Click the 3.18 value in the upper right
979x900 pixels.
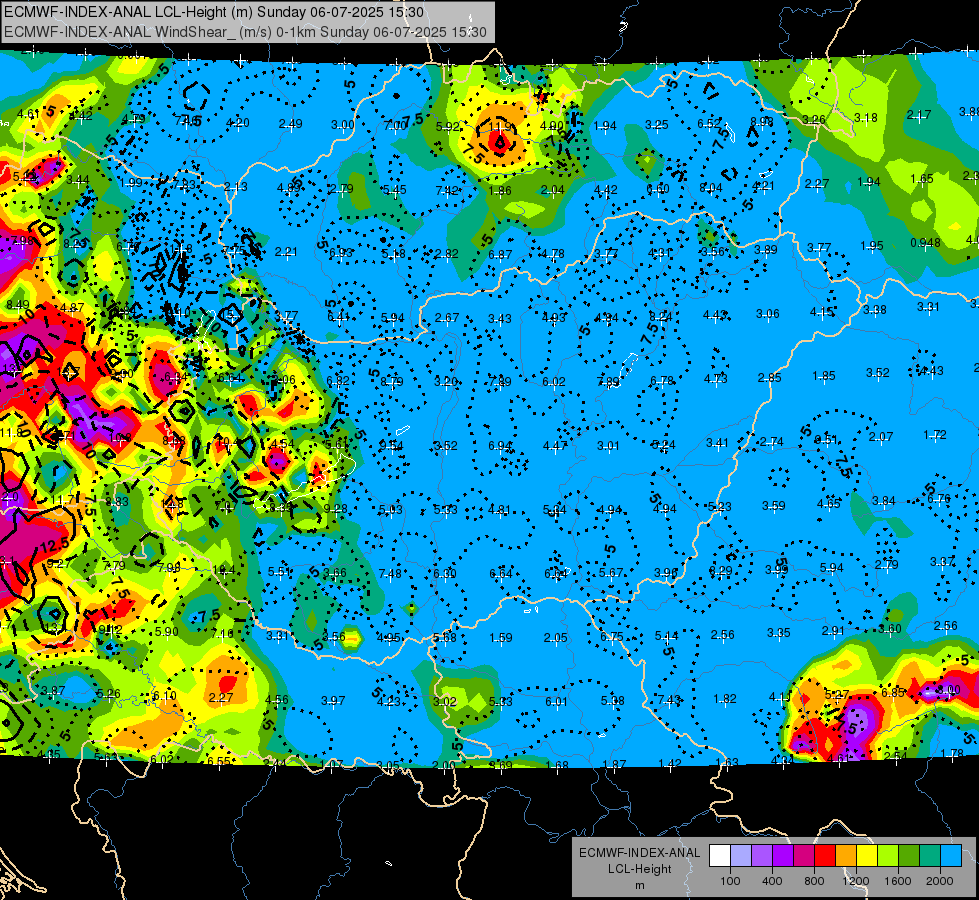(x=866, y=117)
